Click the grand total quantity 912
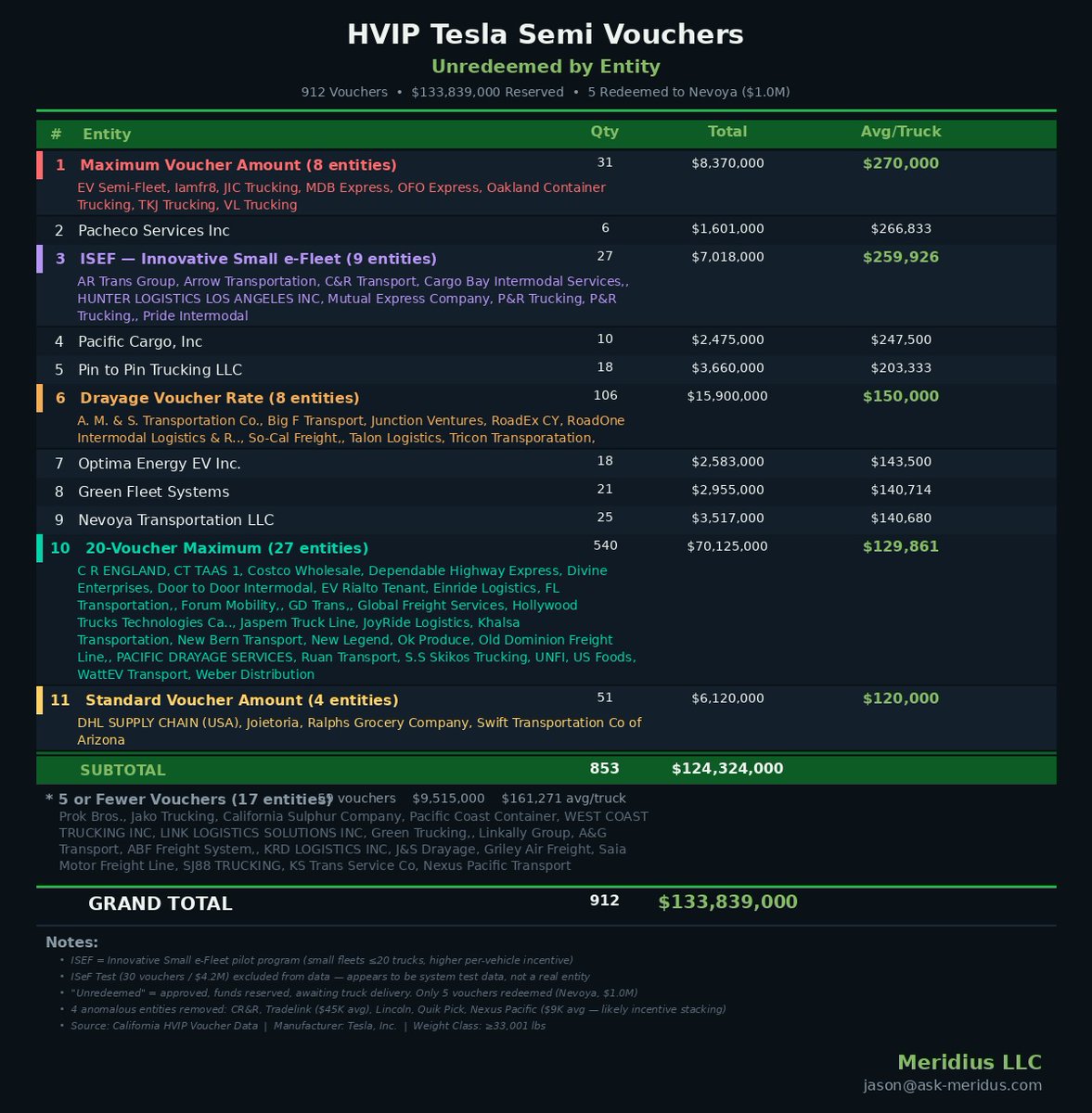The height and width of the screenshot is (1113, 1092). tap(605, 901)
